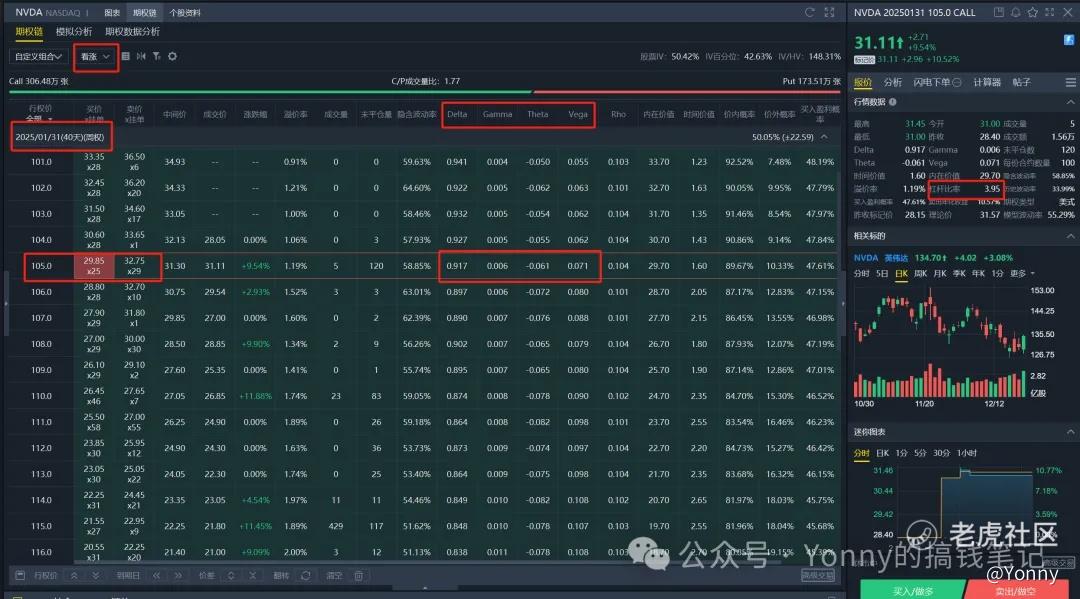The width and height of the screenshot is (1080, 599).
Task: Open the 看涨 call/put dropdown
Action: click(x=95, y=56)
